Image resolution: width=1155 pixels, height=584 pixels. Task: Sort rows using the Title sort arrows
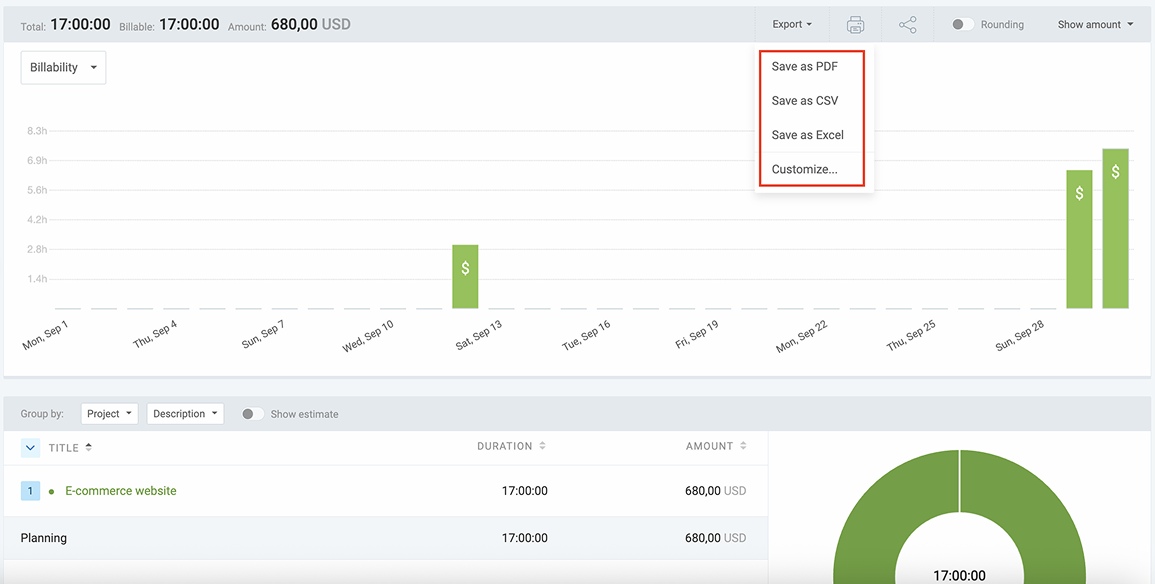pos(87,447)
